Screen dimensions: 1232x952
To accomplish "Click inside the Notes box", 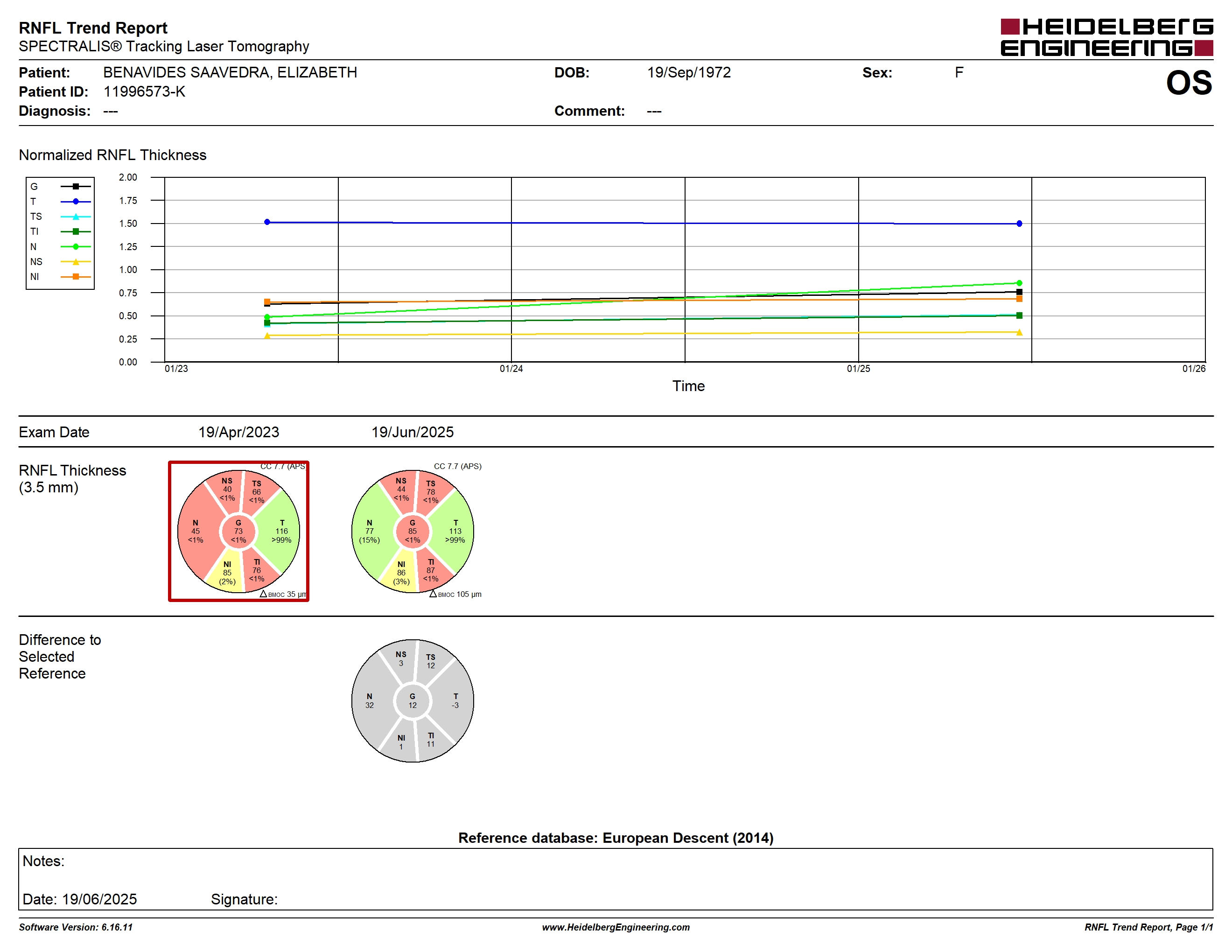I will [616, 879].
